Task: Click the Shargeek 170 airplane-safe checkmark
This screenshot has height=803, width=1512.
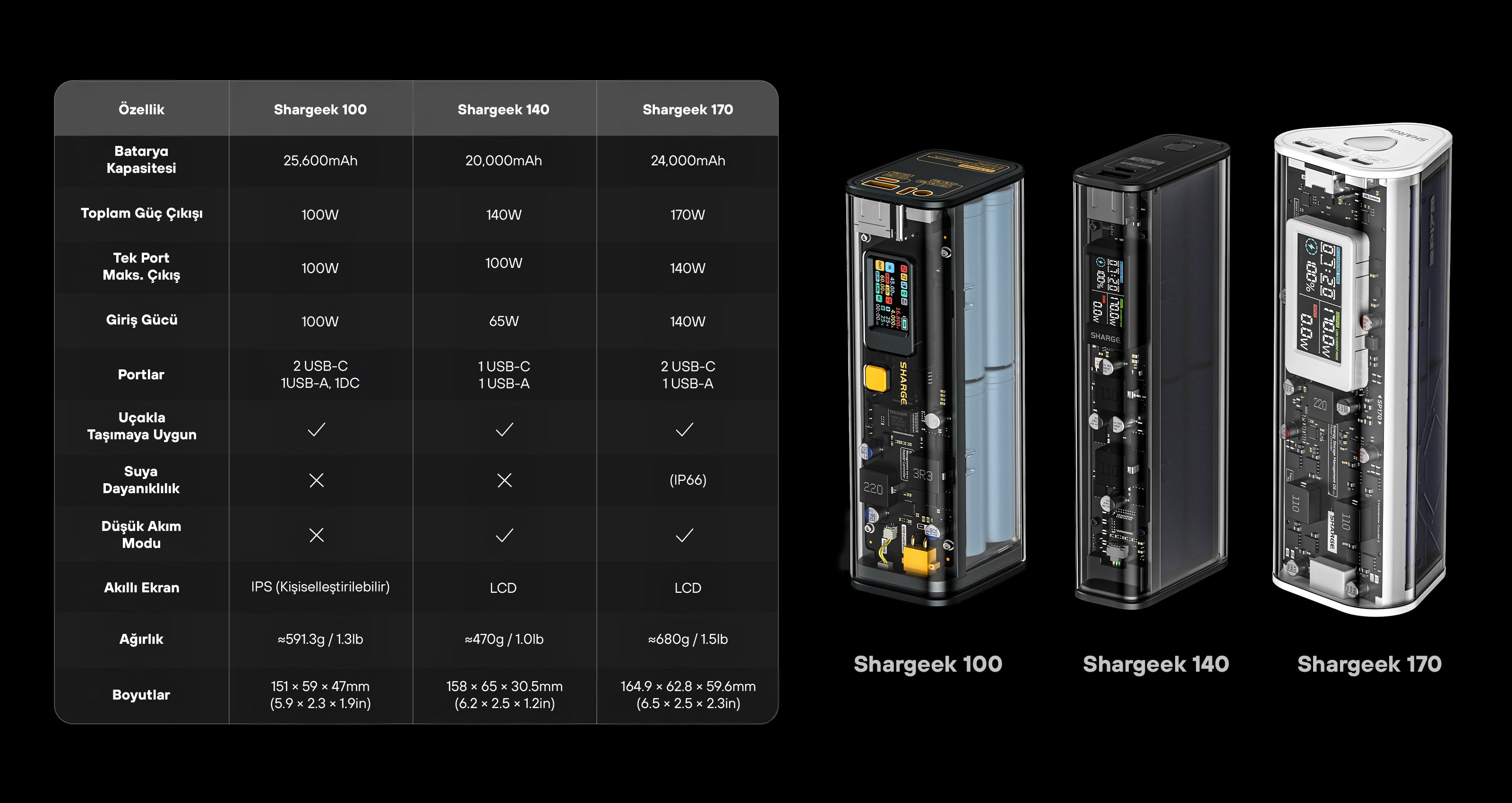Action: (684, 430)
